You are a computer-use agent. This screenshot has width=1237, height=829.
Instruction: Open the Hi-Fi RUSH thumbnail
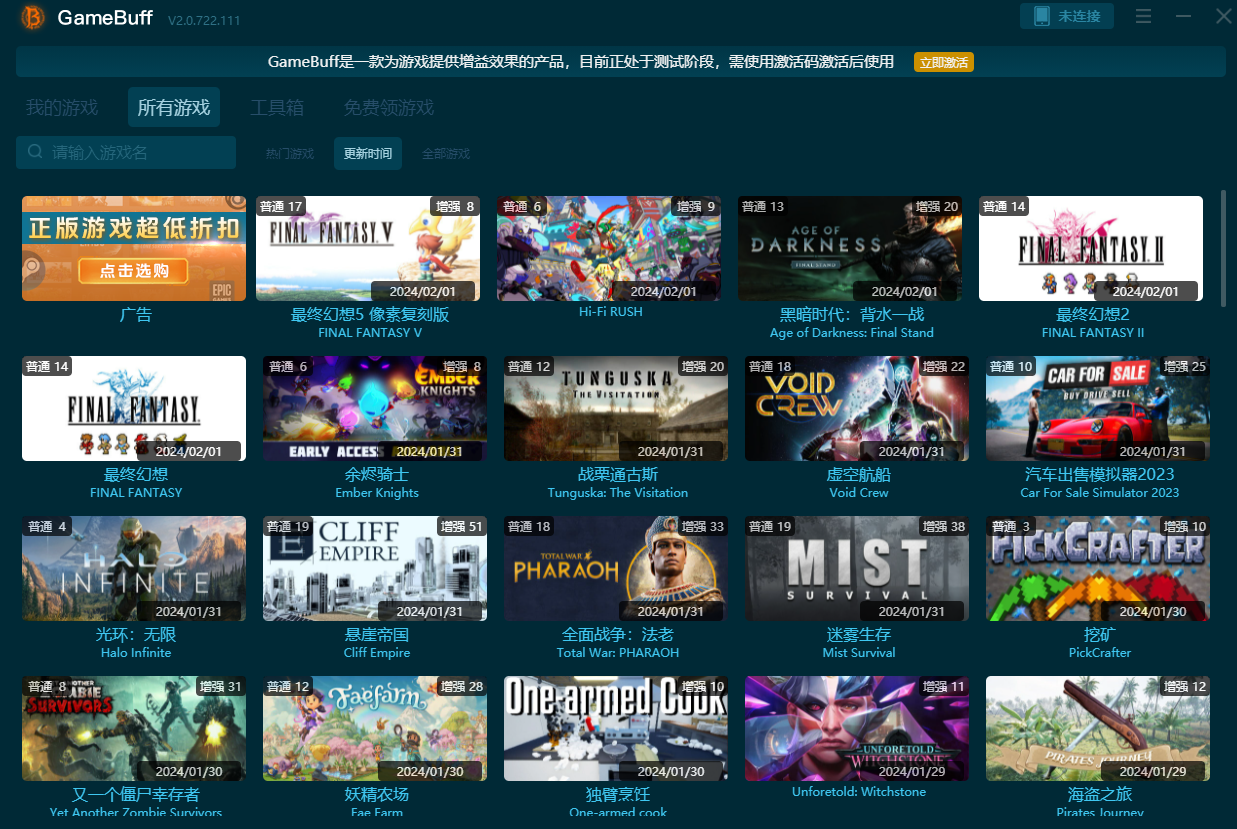point(609,248)
